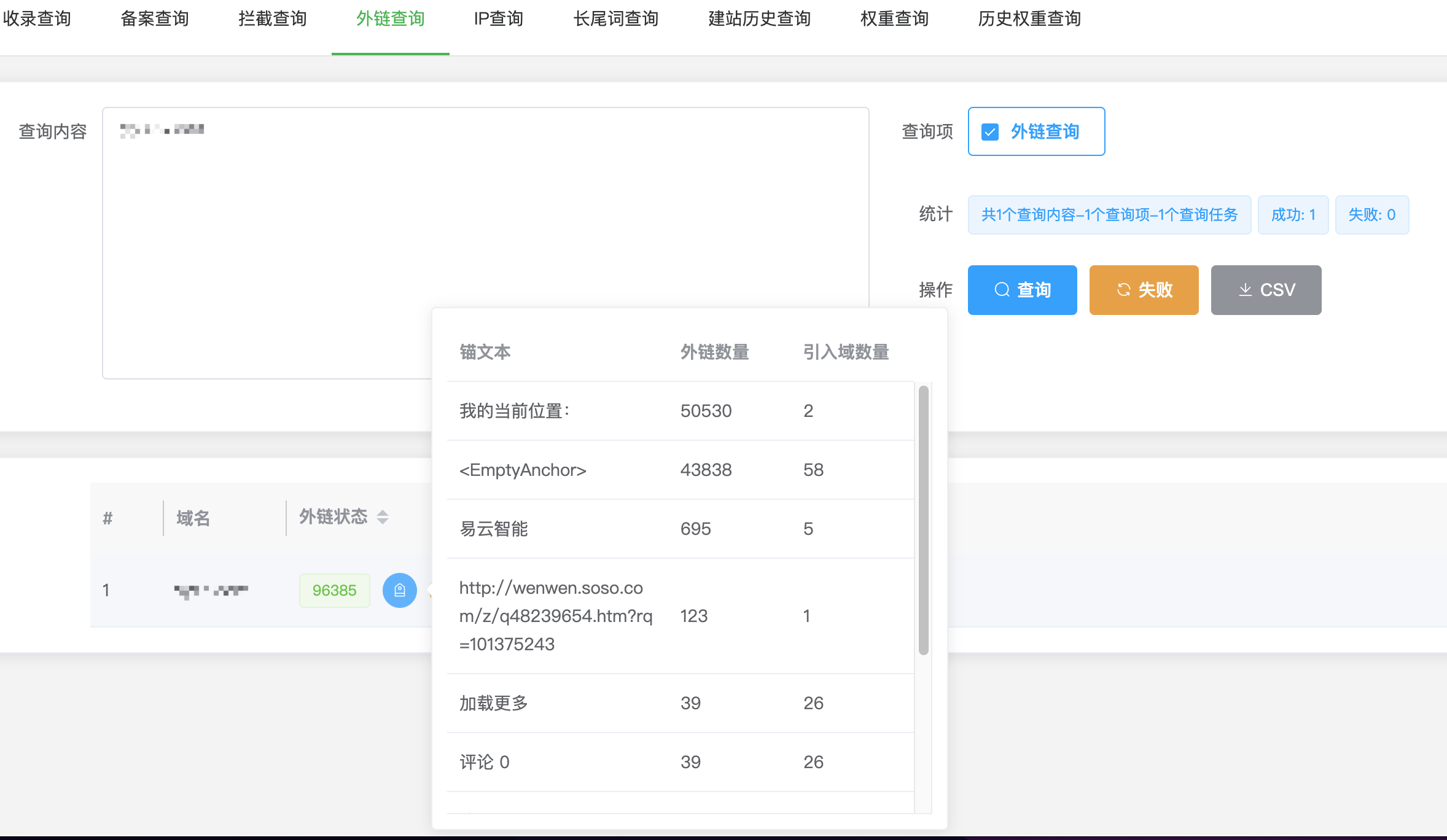Click inside the 查询内容 text area
Screen dimensions: 1447x840
(x=485, y=243)
